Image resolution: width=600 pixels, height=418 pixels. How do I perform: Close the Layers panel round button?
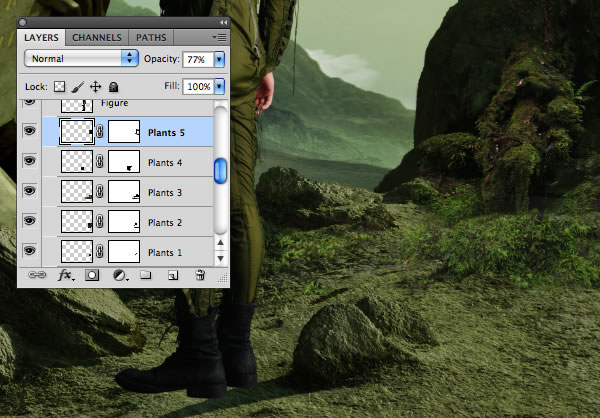[x=22, y=23]
